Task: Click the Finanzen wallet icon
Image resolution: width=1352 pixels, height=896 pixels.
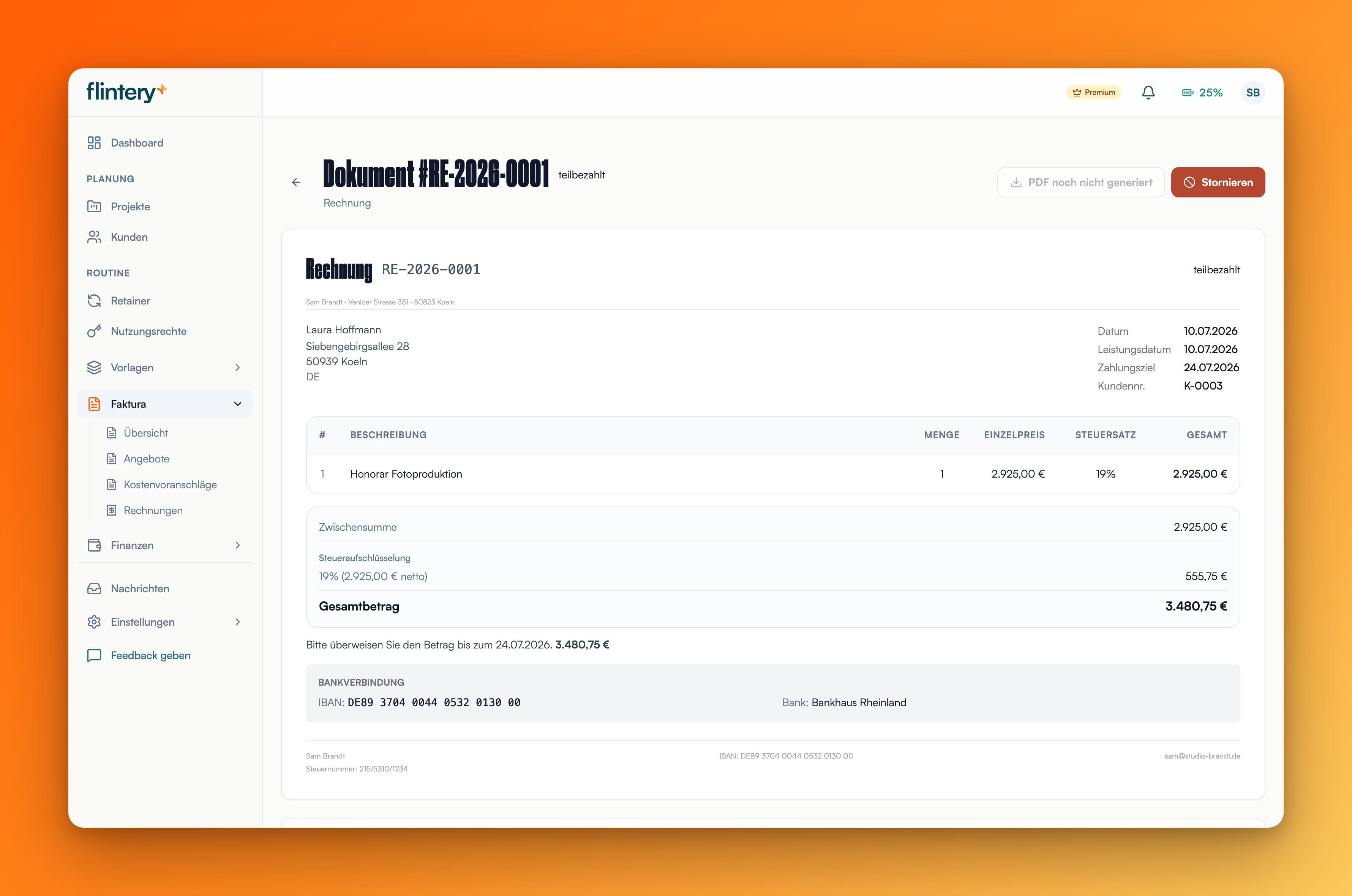Action: pos(94,545)
